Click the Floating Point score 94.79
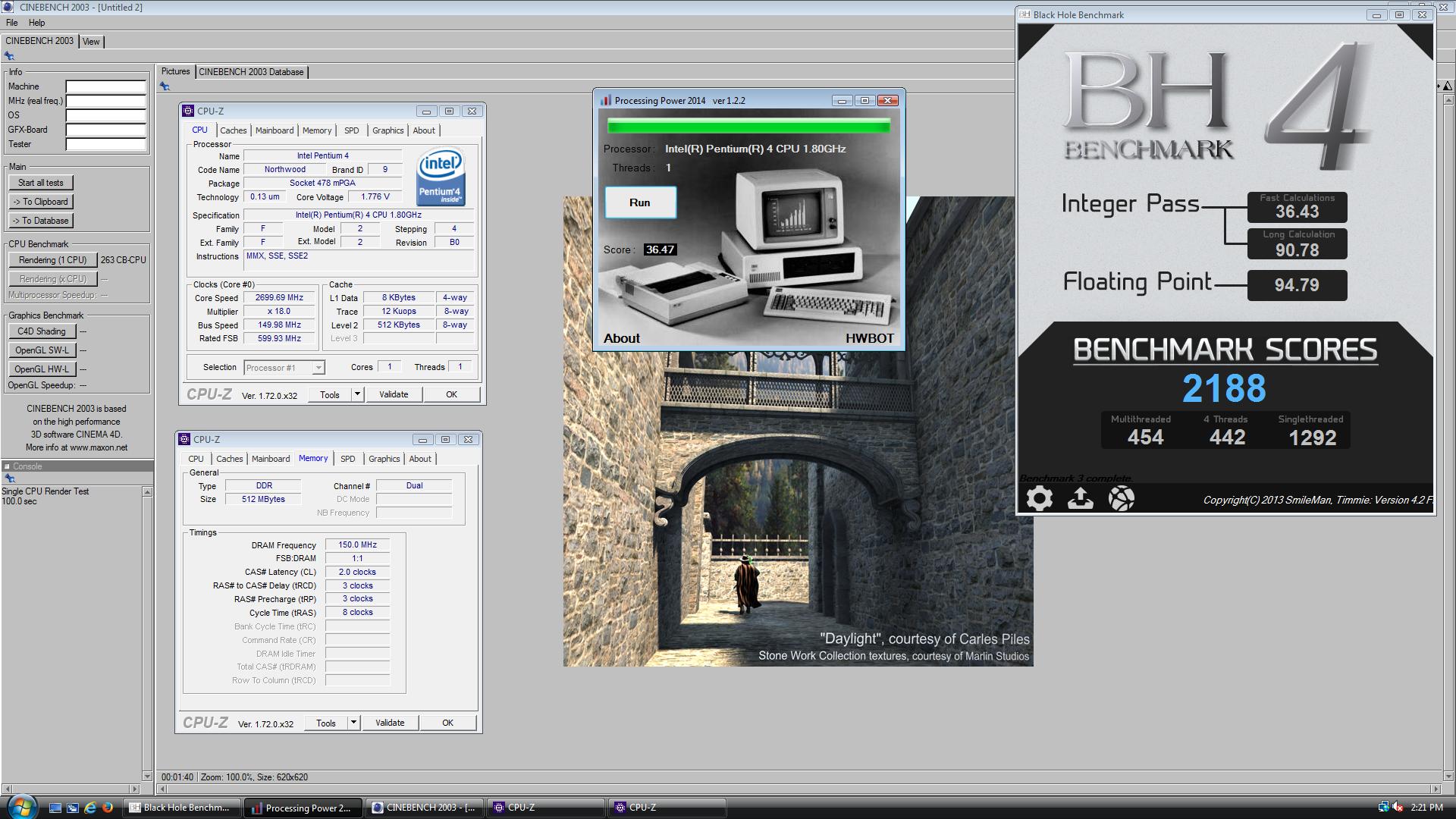The image size is (1456, 819). 1297,285
